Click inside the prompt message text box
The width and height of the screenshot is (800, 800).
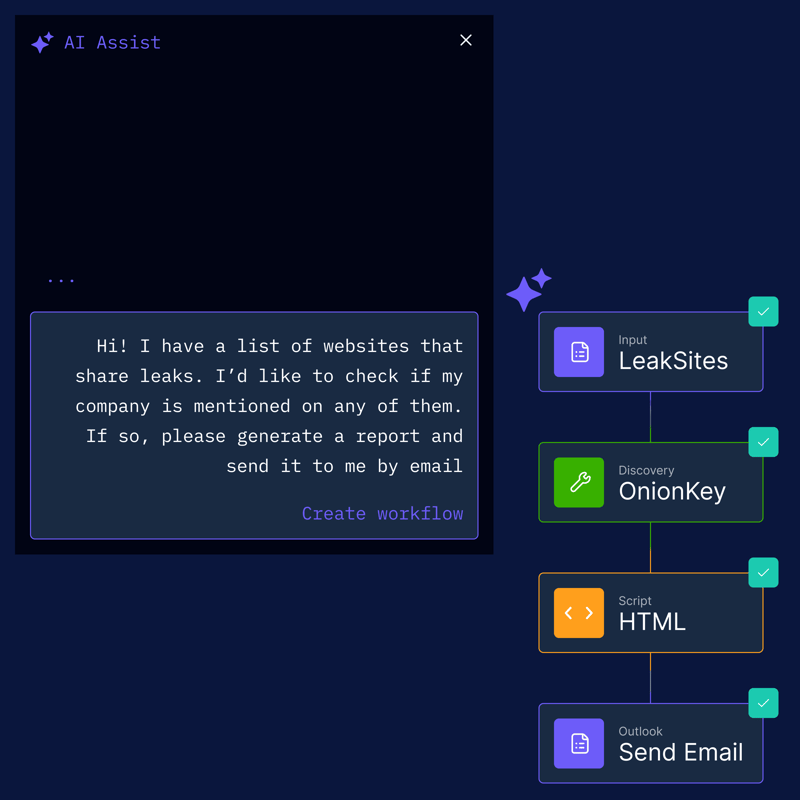click(x=254, y=426)
